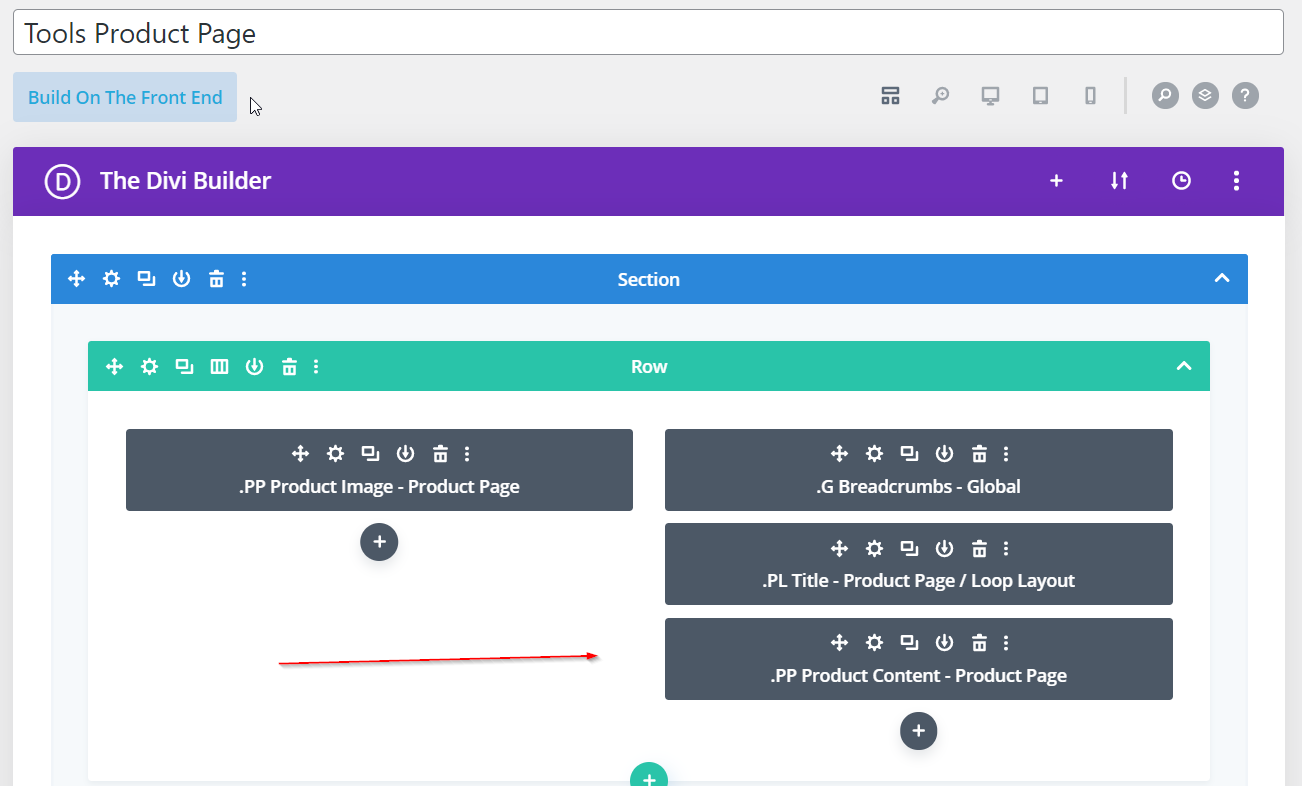The width and height of the screenshot is (1302, 786).
Task: Add module below .PP Product Image
Action: (x=379, y=542)
